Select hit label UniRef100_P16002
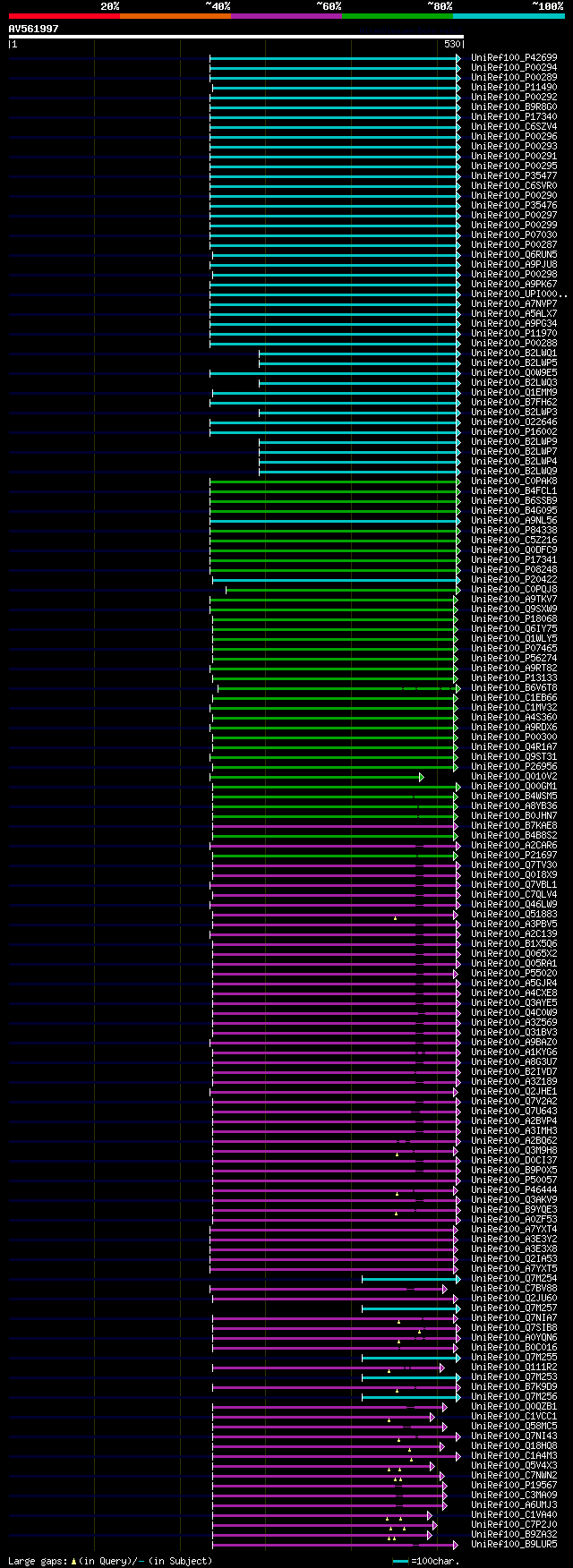 (x=514, y=432)
